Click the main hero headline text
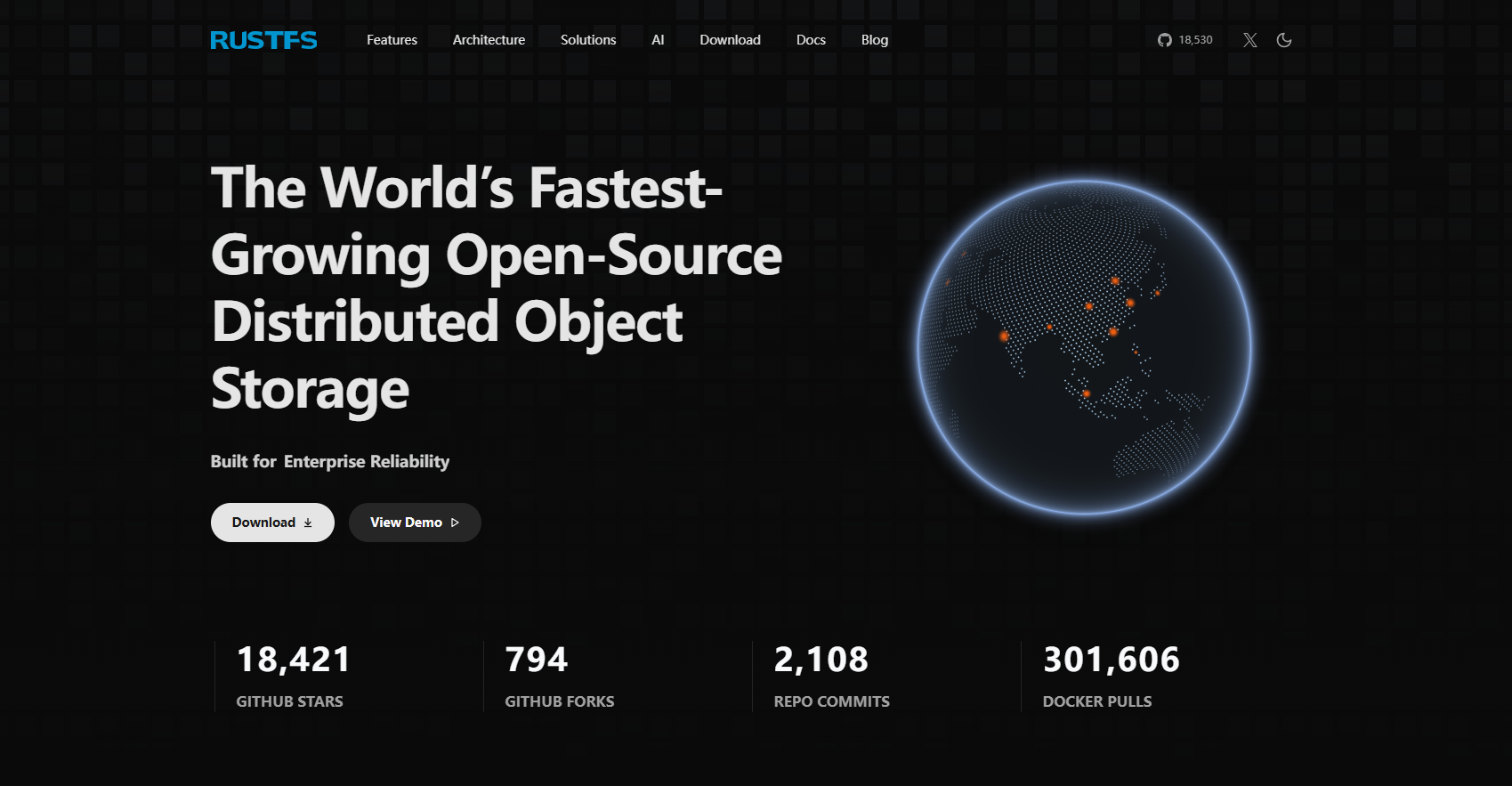 (x=497, y=288)
